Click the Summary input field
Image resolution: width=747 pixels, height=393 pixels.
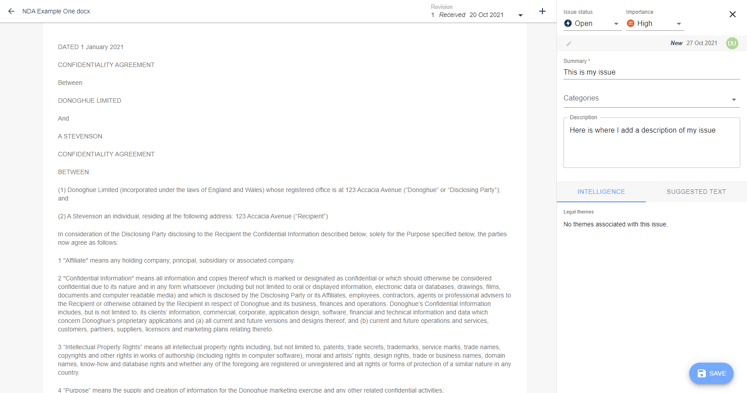coord(651,72)
